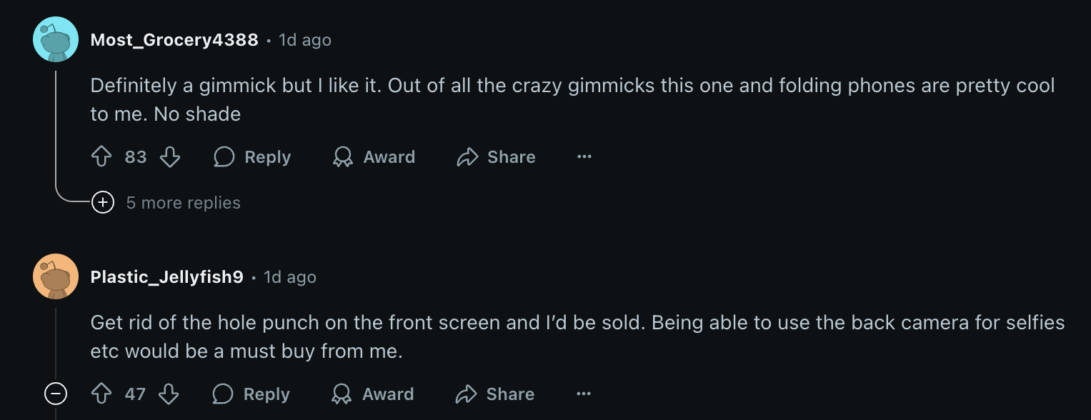Open Plastic_Jellyfish9's avatar
Screen dimensions: 1091x420
56,277
